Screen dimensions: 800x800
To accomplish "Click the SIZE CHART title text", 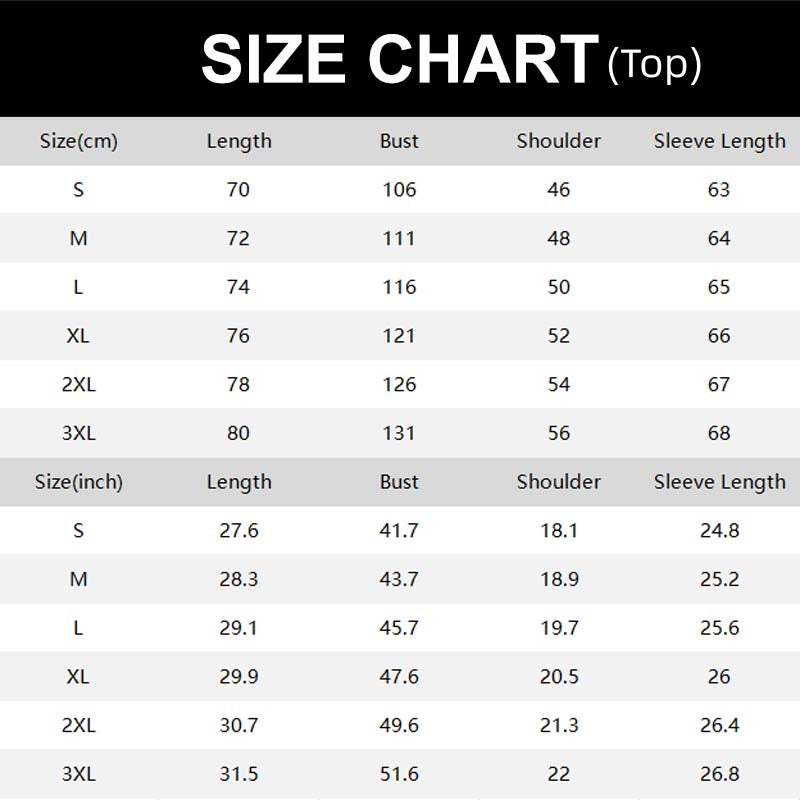I will point(400,60).
